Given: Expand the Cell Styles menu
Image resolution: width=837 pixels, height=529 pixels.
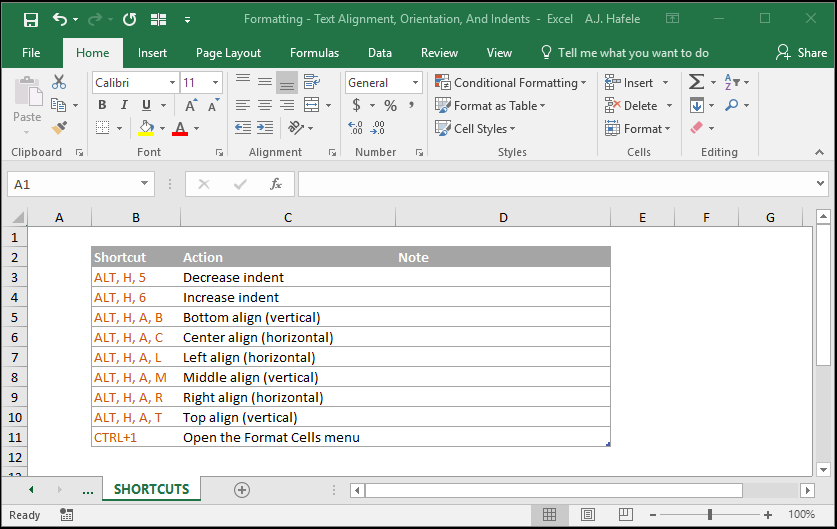Looking at the screenshot, I should point(475,129).
